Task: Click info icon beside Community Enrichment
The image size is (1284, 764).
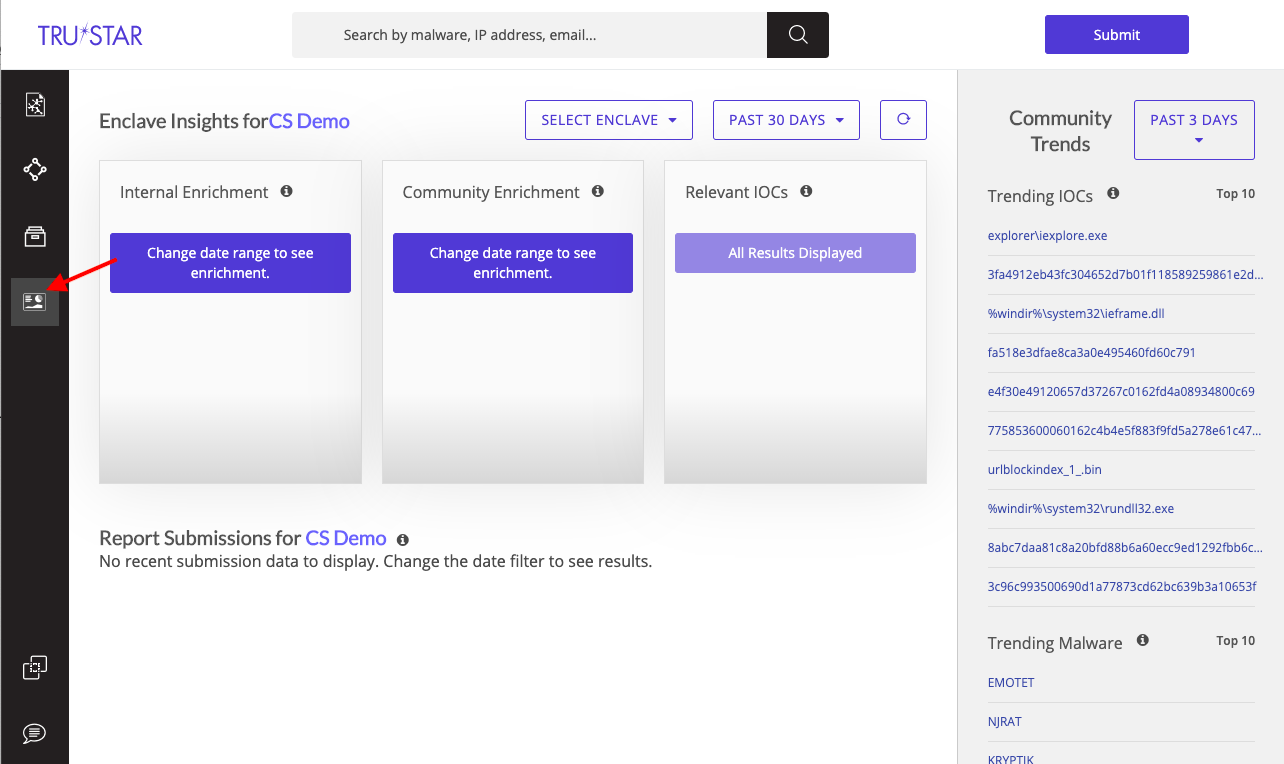Action: (598, 191)
